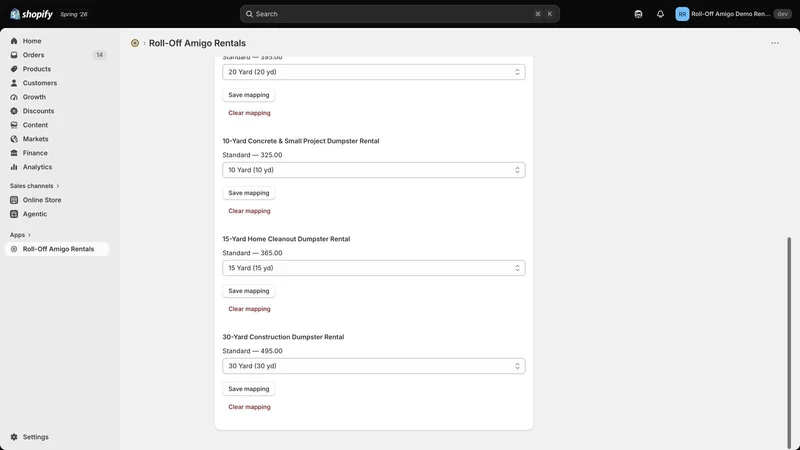The width and height of the screenshot is (800, 450).
Task: Click 10-Yard Concrete & Small Project heading
Action: pos(301,141)
